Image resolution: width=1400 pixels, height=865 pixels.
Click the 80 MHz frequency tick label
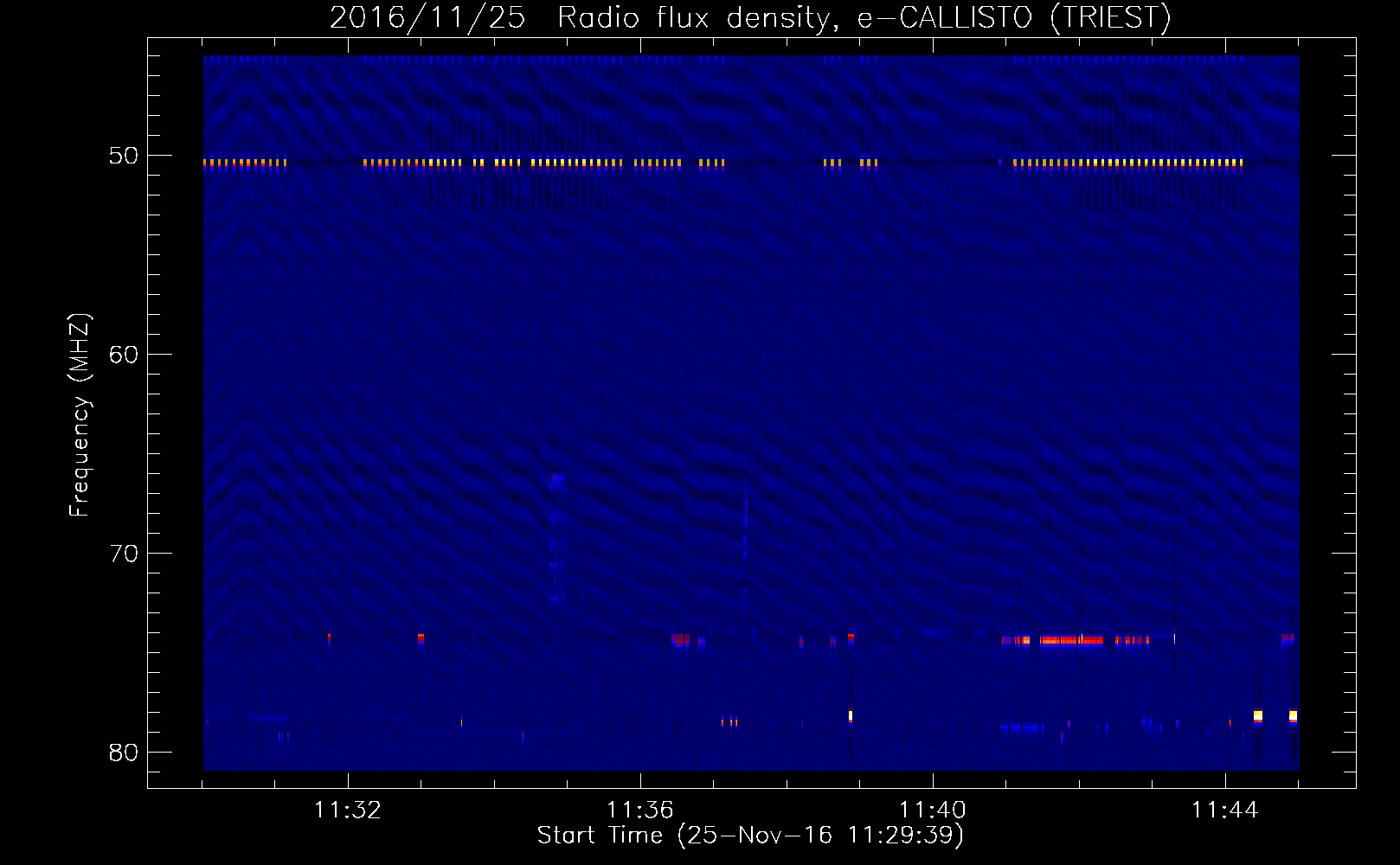click(x=124, y=753)
